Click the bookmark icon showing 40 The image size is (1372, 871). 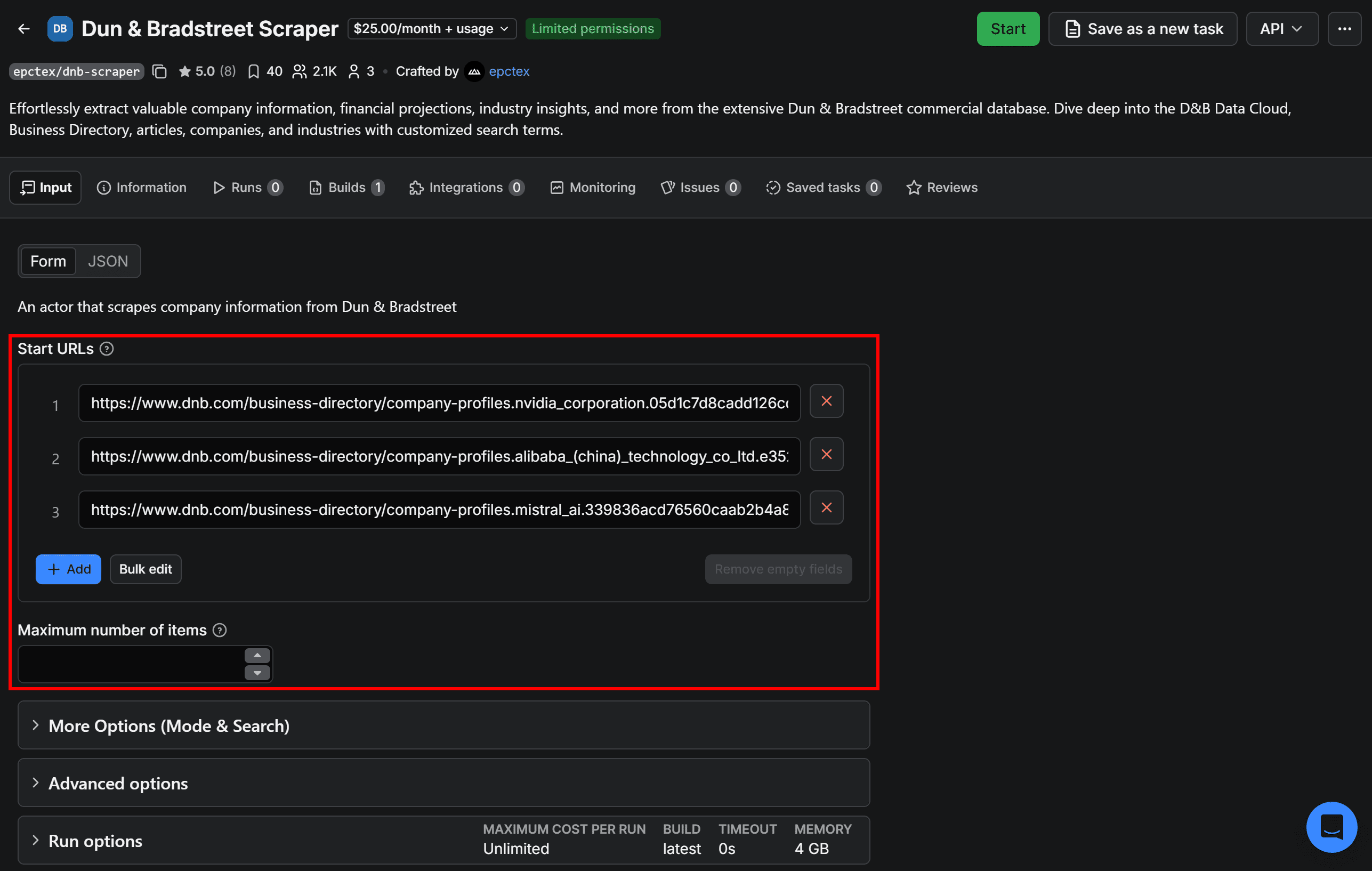click(254, 71)
